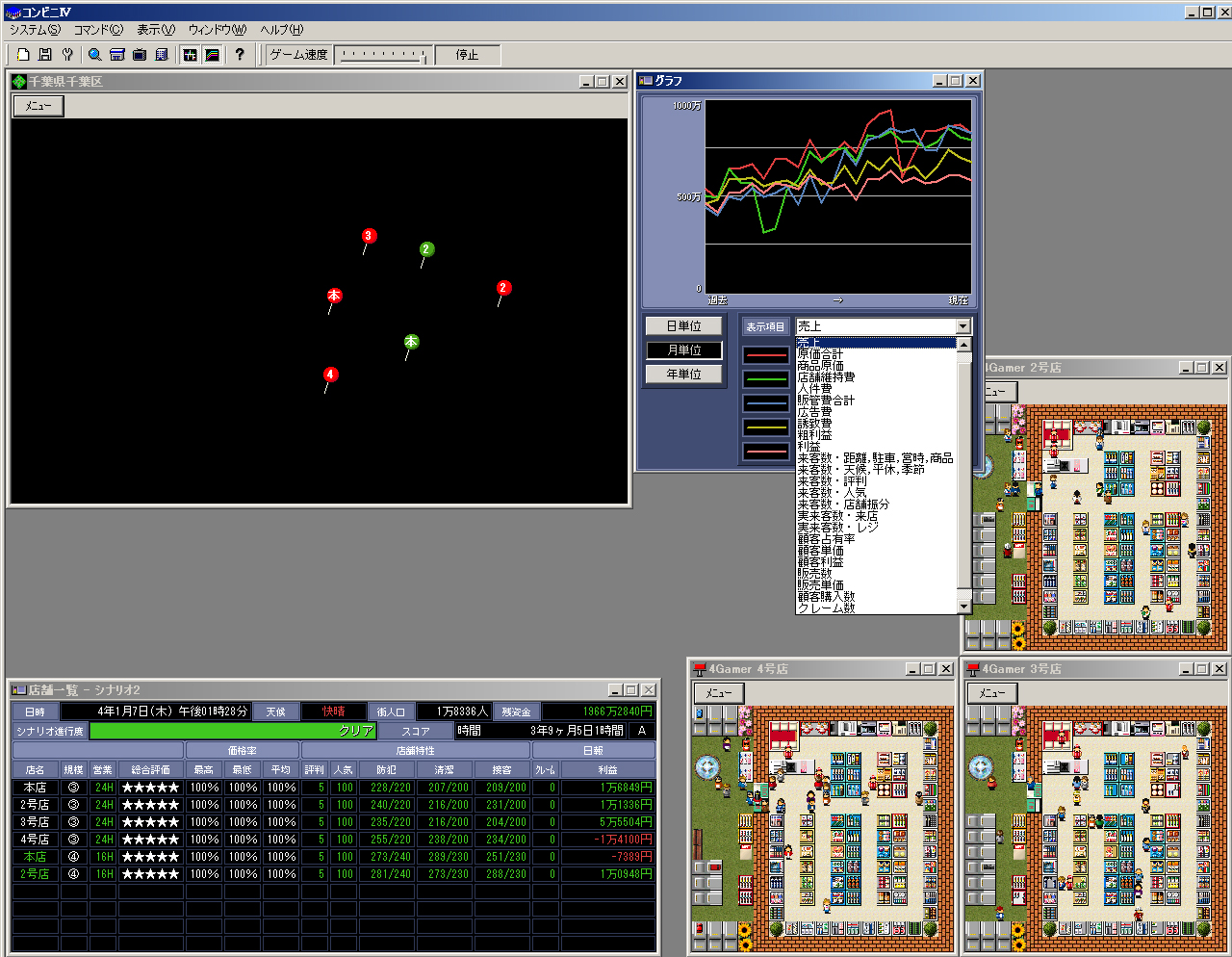
Task: Click the red number 3 store marker on the map
Action: (x=368, y=236)
